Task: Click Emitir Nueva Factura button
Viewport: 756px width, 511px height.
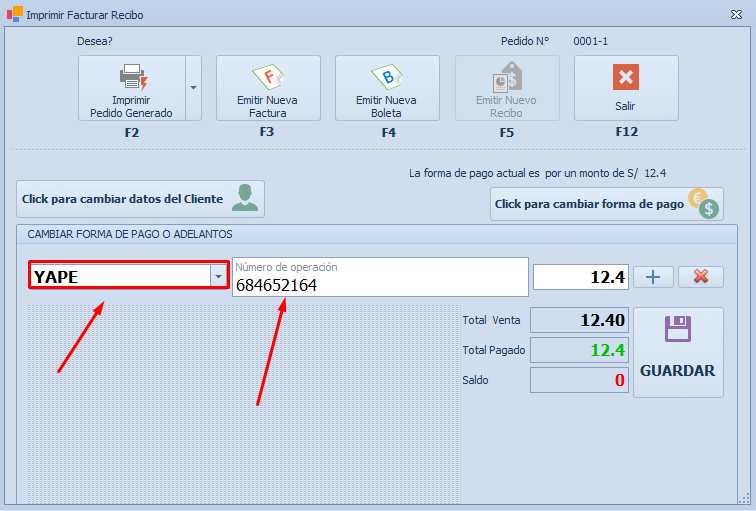Action: (x=268, y=88)
